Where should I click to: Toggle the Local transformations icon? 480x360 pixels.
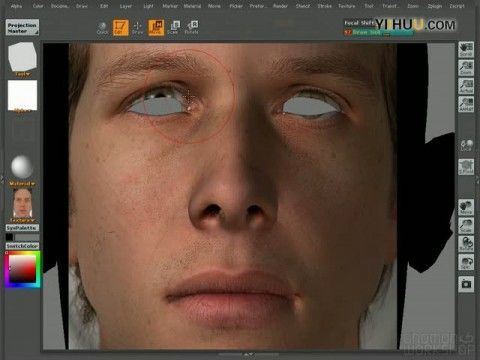[466, 146]
